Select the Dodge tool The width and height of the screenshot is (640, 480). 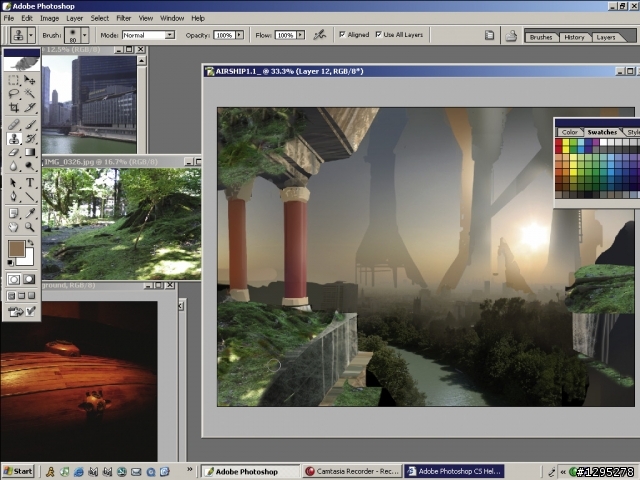pyautogui.click(x=29, y=166)
